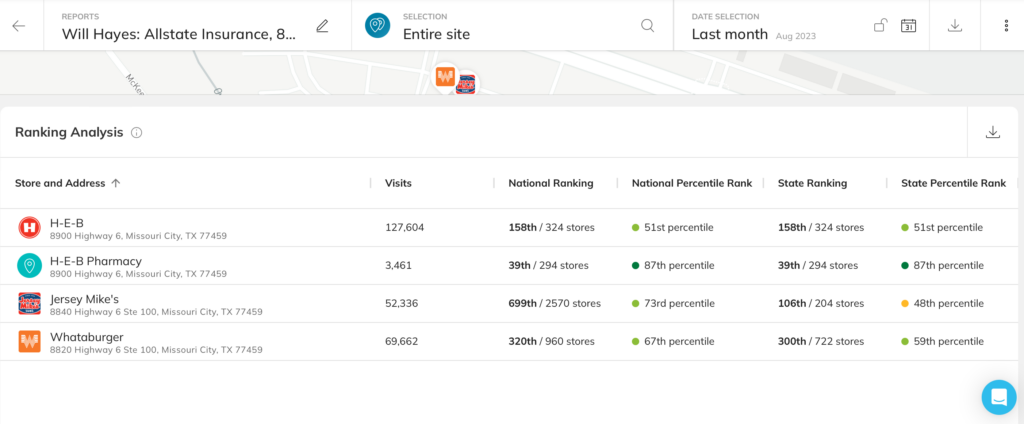
Task: Toggle the date lock icon
Action: click(880, 25)
